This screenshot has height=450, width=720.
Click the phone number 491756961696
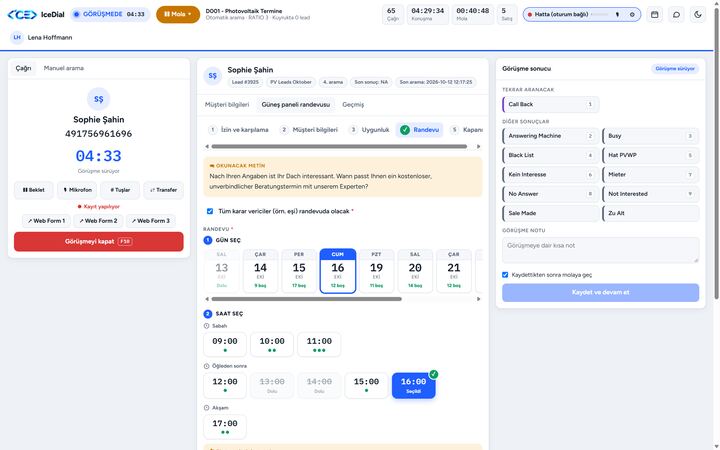click(99, 134)
